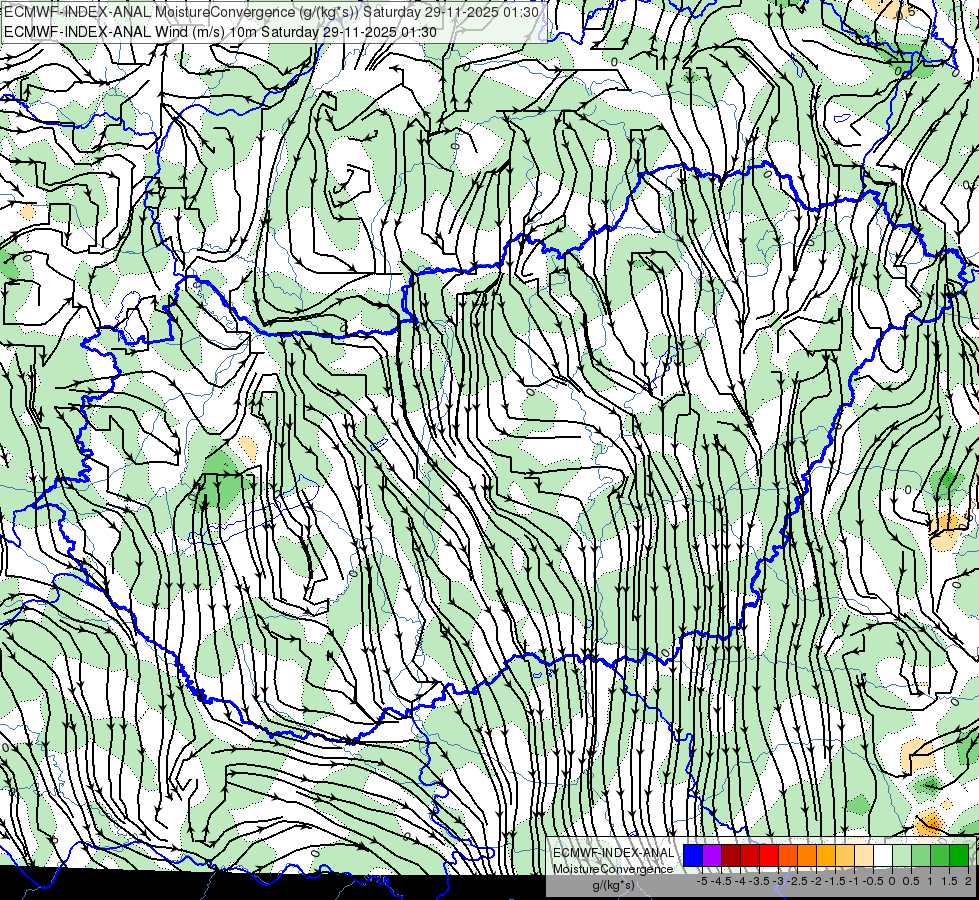Click the -5 tick label on legend scale
979x900 pixels.
tap(702, 881)
